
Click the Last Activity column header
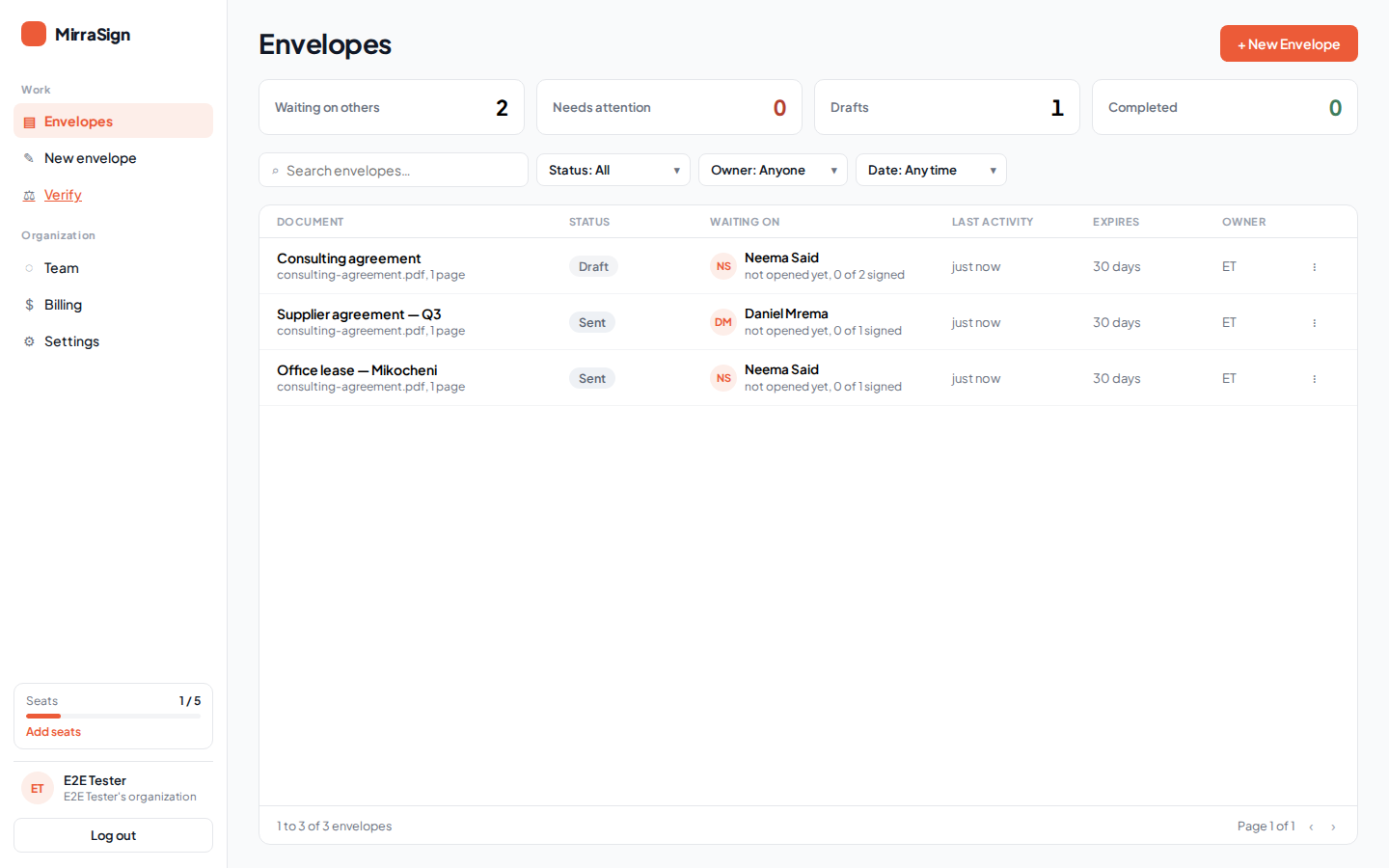click(x=993, y=222)
